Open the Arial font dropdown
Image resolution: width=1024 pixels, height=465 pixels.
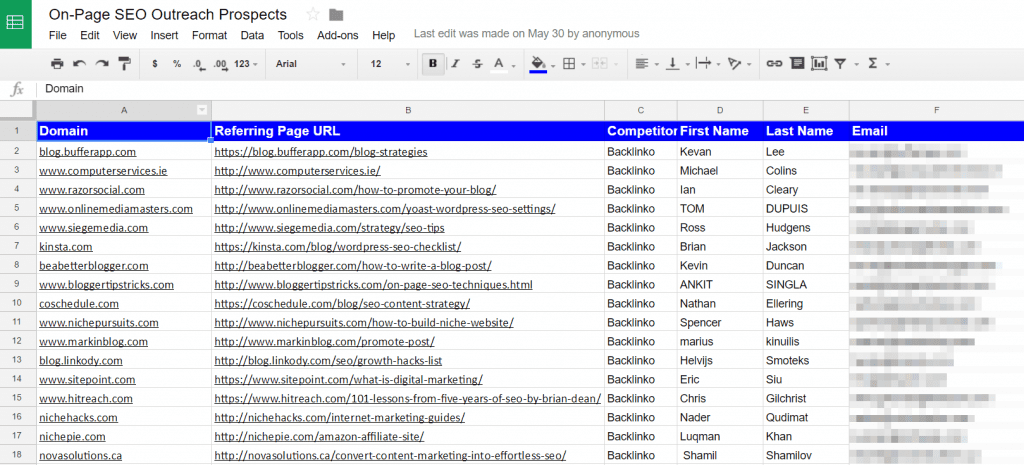click(311, 63)
